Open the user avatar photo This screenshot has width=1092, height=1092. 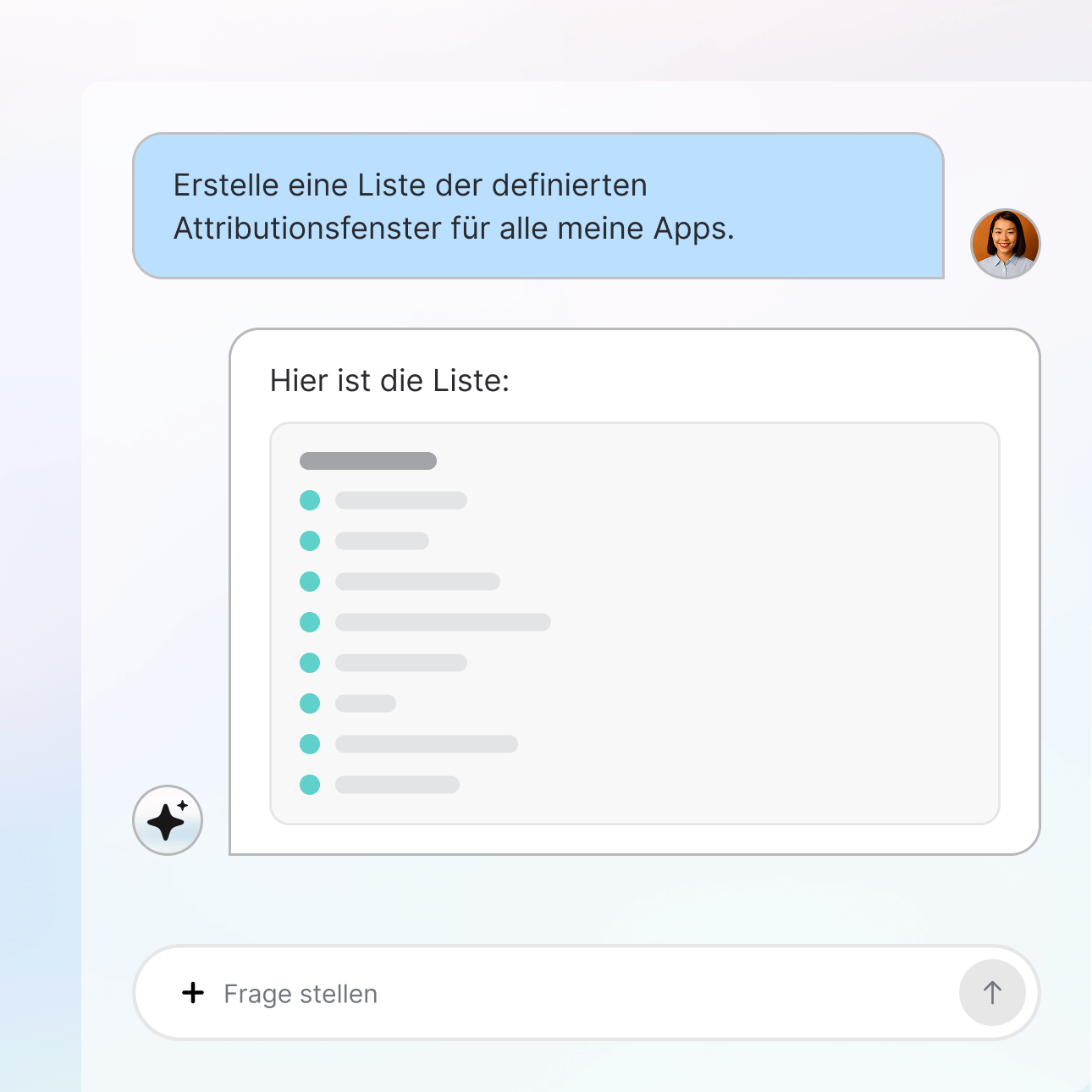1005,244
